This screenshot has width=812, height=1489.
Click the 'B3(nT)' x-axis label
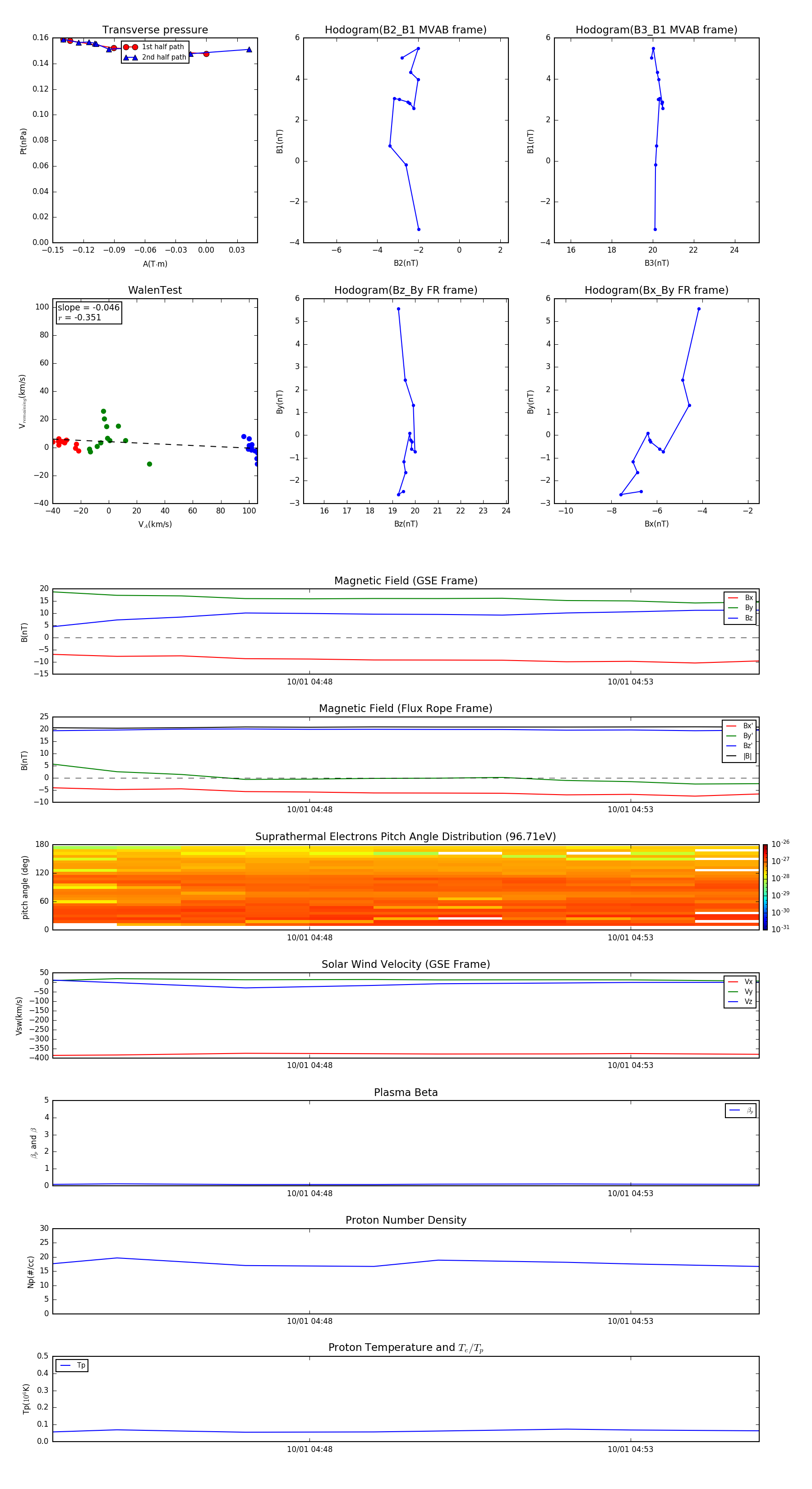(x=656, y=264)
